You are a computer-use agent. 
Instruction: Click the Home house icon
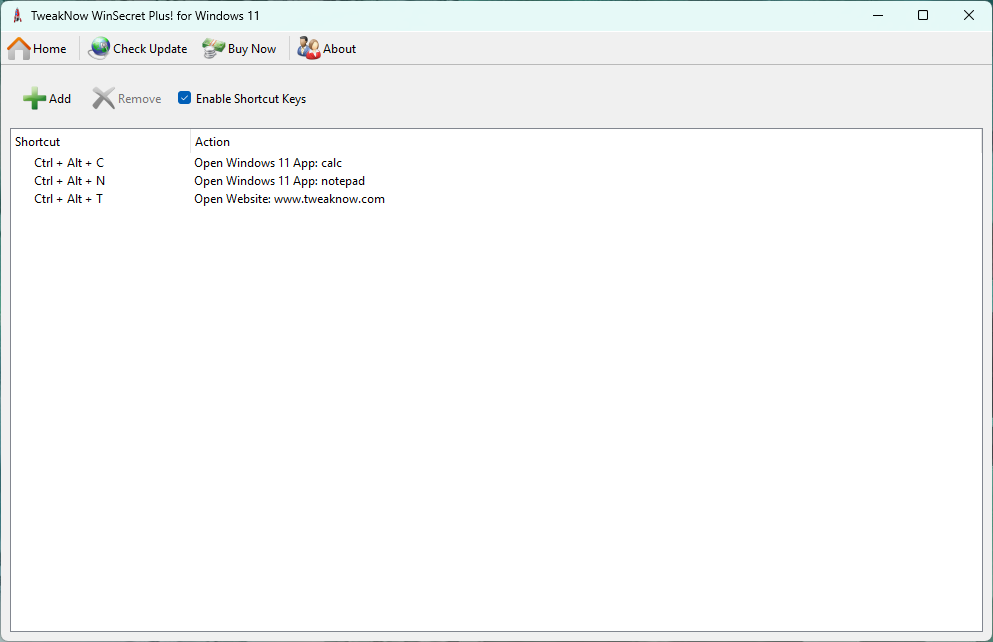[x=19, y=49]
